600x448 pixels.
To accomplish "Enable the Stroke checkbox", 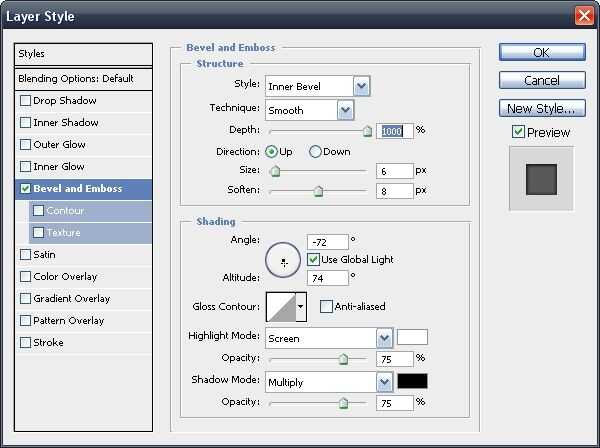I will pos(25,343).
